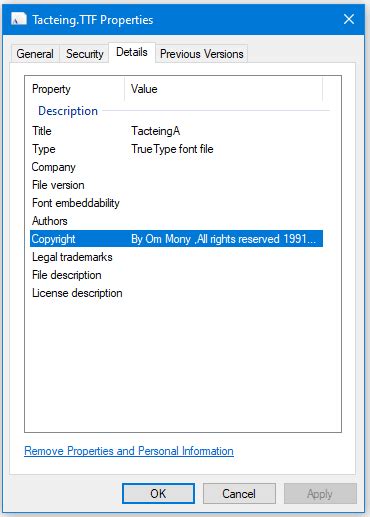The height and width of the screenshot is (517, 370).
Task: Click the Value column header
Action: tap(223, 89)
